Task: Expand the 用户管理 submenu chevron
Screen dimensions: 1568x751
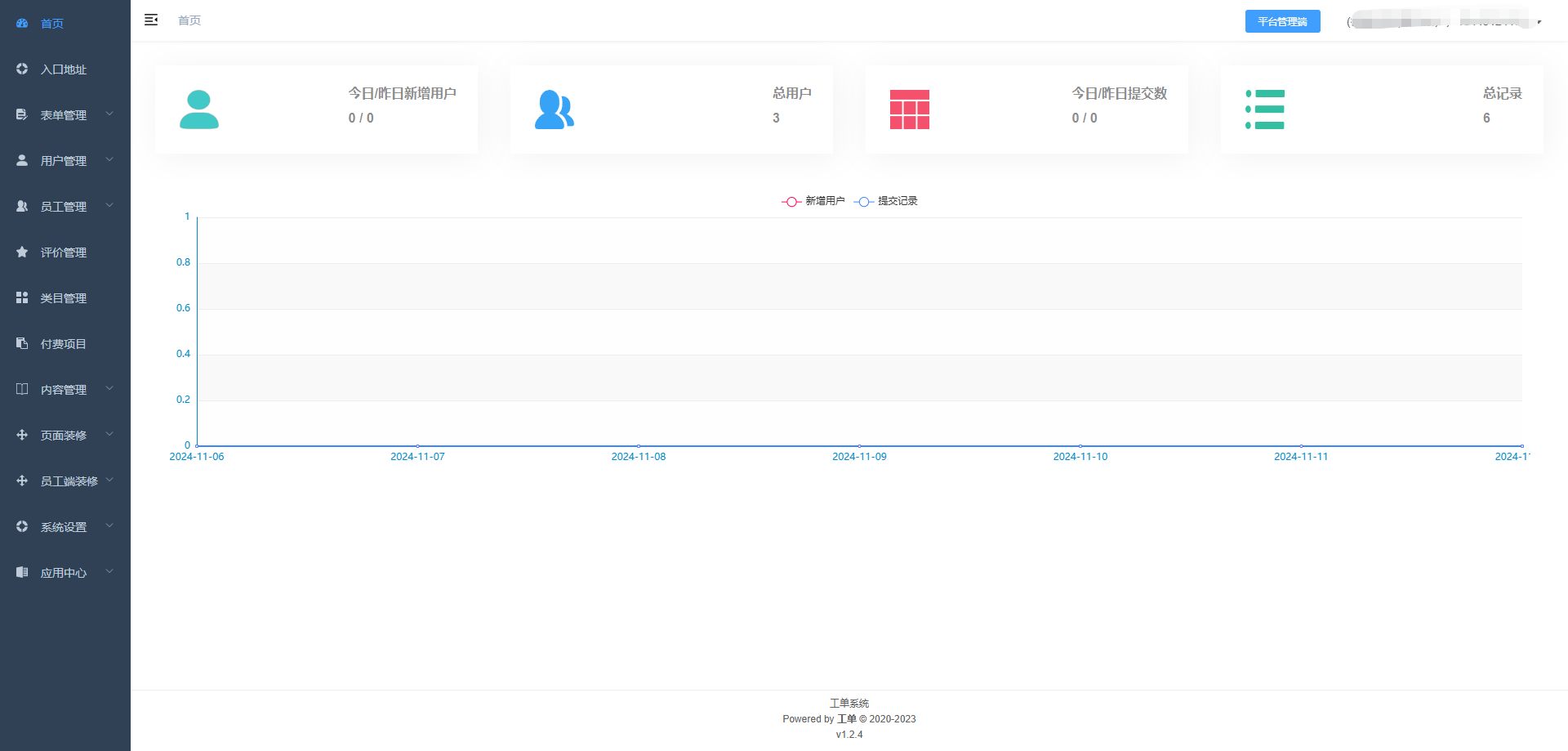Action: pyautogui.click(x=109, y=159)
